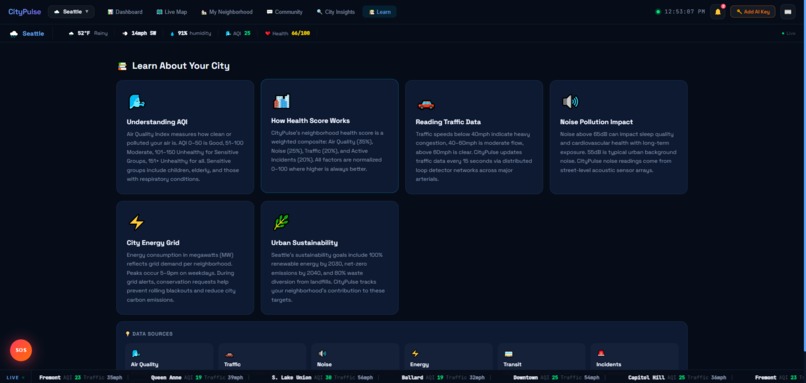Click the S. Lake Union ticker entry

coord(322,377)
